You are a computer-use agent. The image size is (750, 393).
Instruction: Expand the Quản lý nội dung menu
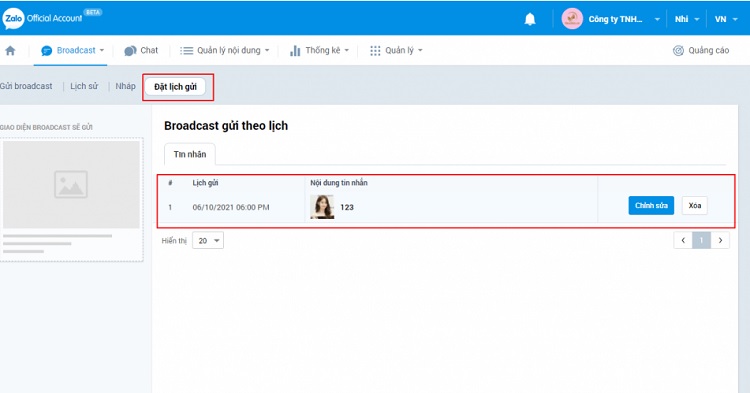(x=267, y=50)
